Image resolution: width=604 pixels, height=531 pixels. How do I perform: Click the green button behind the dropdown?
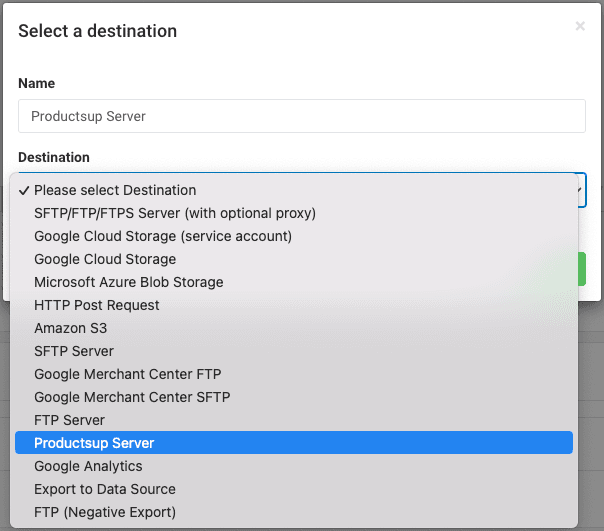click(x=581, y=270)
